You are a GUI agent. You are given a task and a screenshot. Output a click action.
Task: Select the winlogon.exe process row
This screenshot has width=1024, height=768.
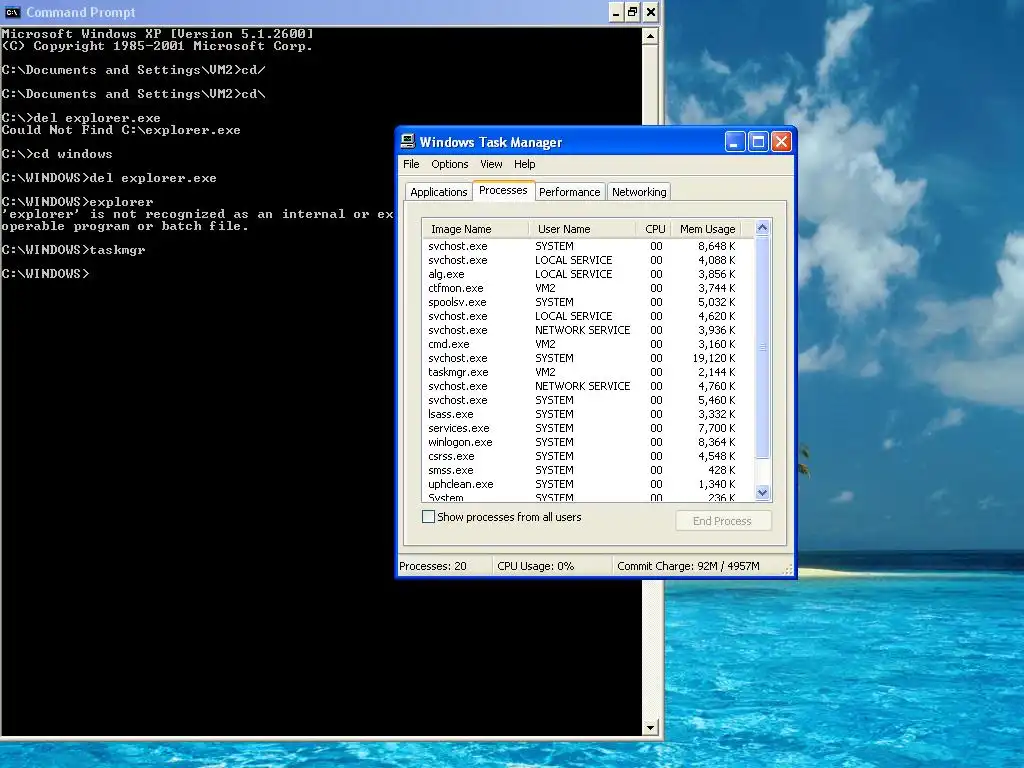click(x=588, y=442)
